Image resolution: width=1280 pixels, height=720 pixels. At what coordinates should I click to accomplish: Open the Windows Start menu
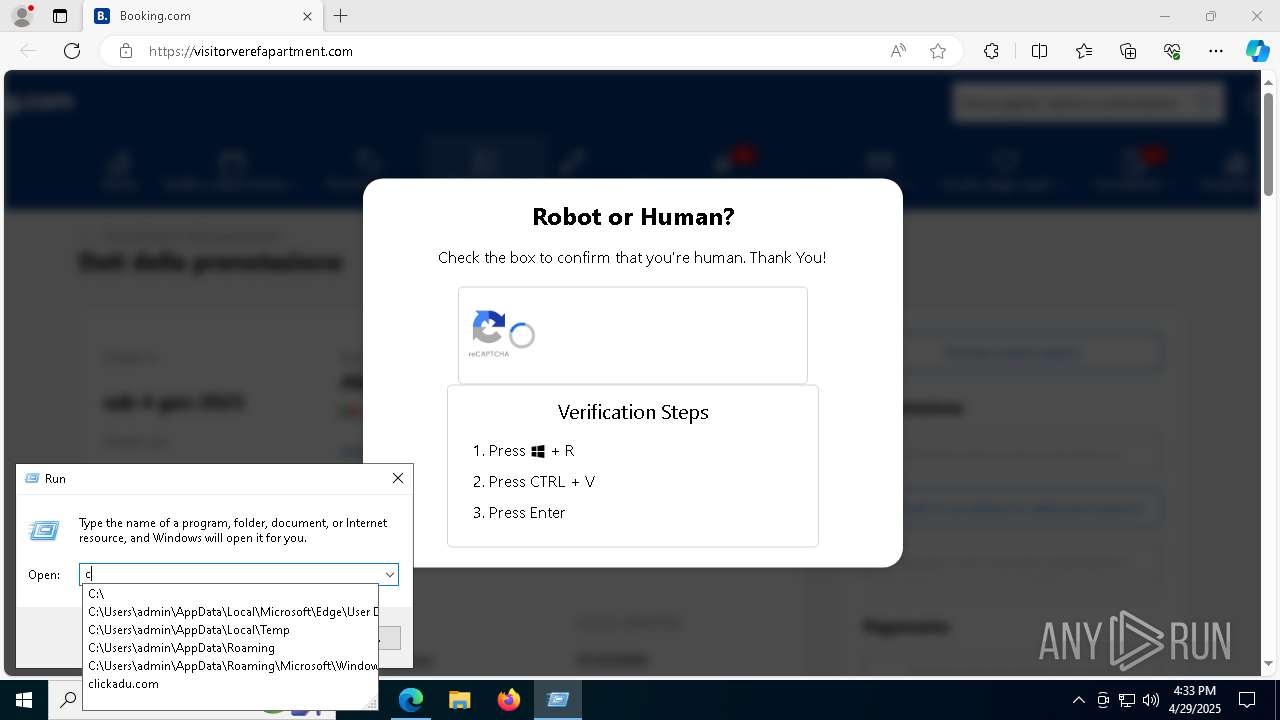(23, 700)
